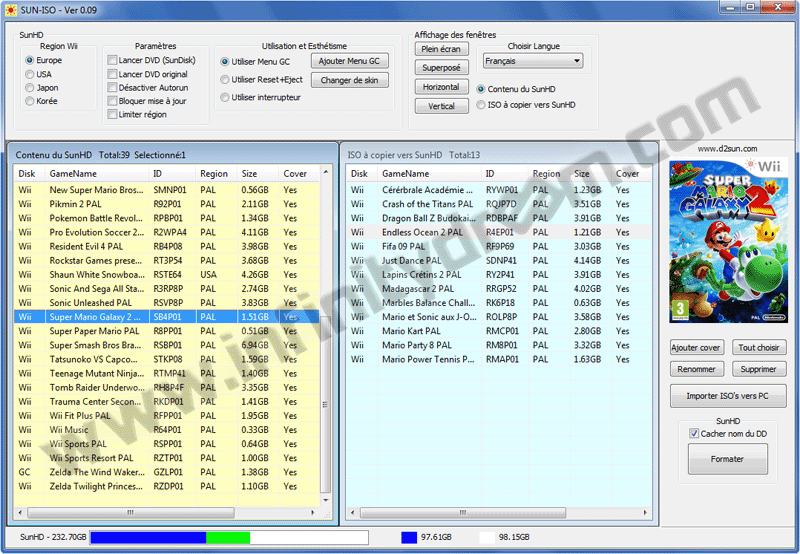This screenshot has width=800, height=554.
Task: Tick the Désactiver Autorun option
Action: 112,88
